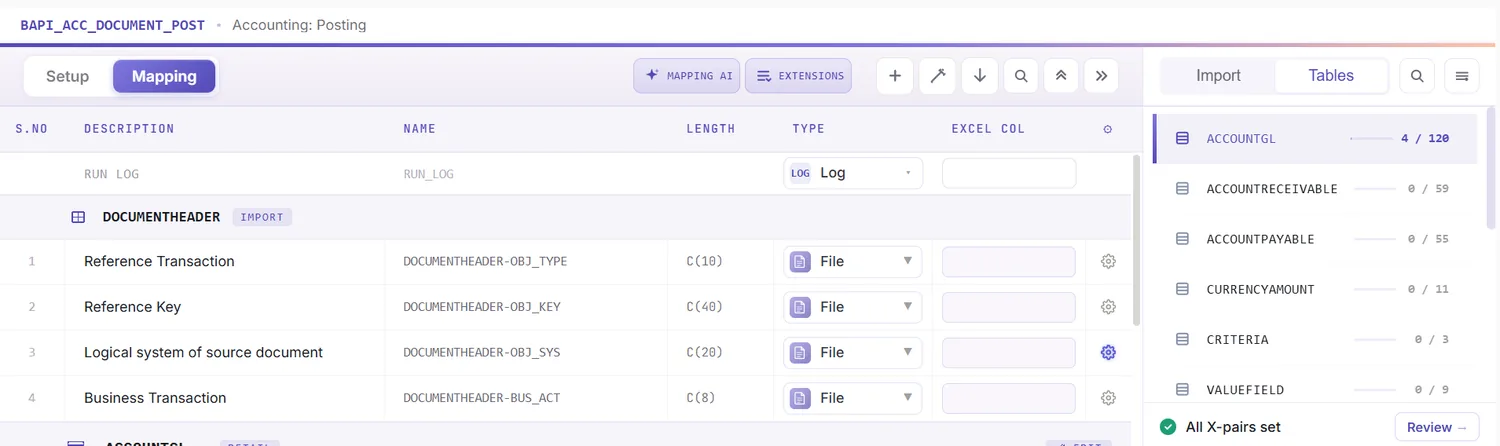This screenshot has width=1500, height=446.
Task: Click the down arrow toolbar icon
Action: 980,76
